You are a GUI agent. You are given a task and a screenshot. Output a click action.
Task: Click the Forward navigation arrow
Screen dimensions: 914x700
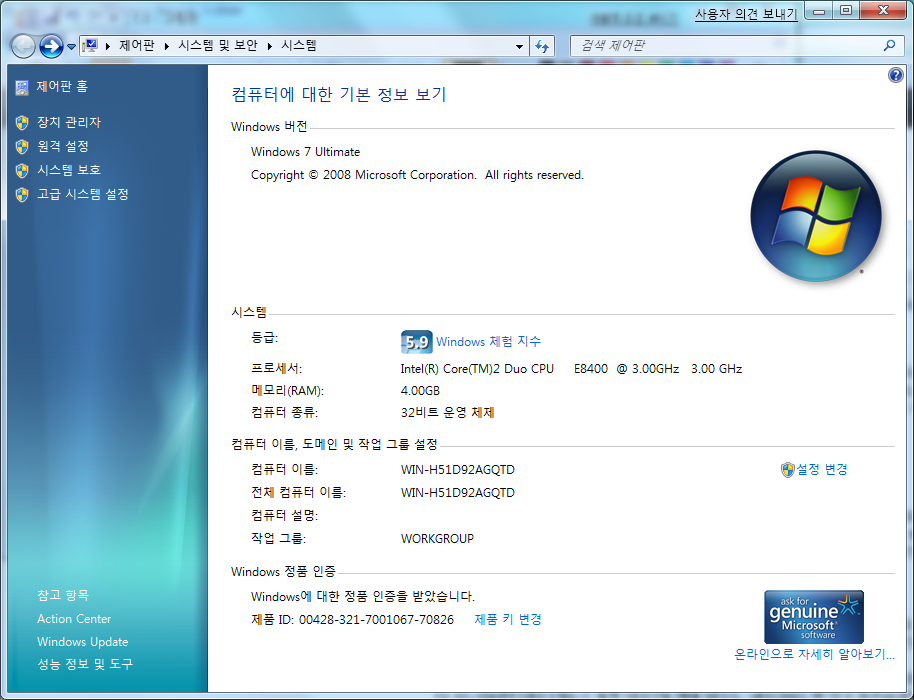(x=51, y=46)
